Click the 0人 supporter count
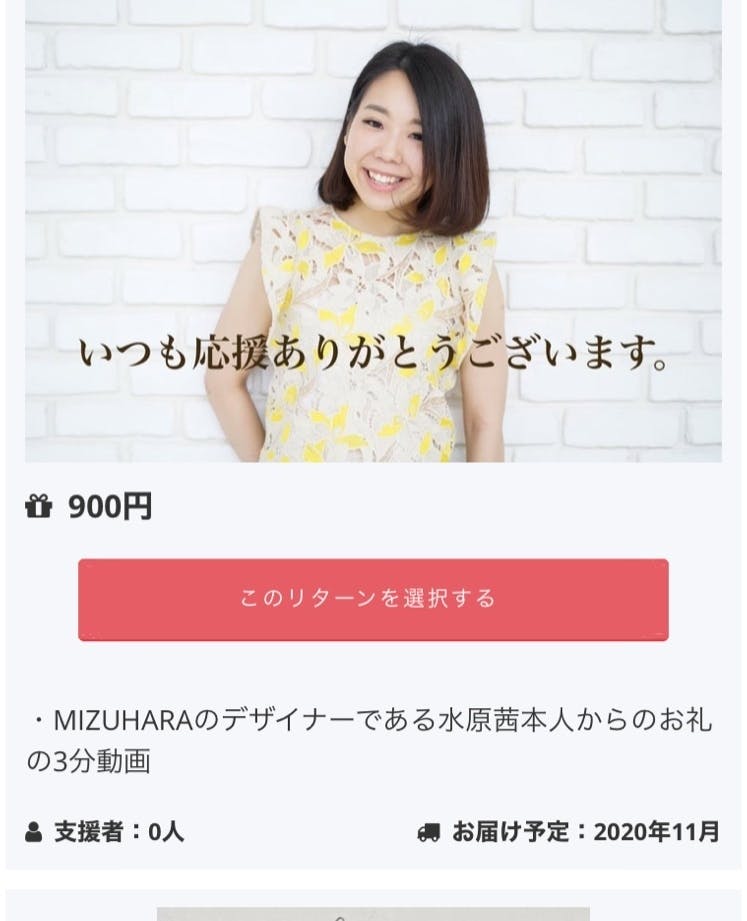747x921 pixels. [166, 832]
